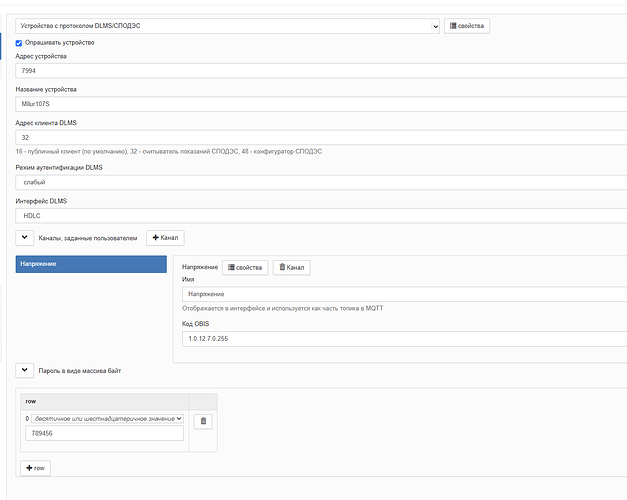Click the top свойства button beside device type
Screen dimensions: 627x500
pyautogui.click(x=467, y=26)
